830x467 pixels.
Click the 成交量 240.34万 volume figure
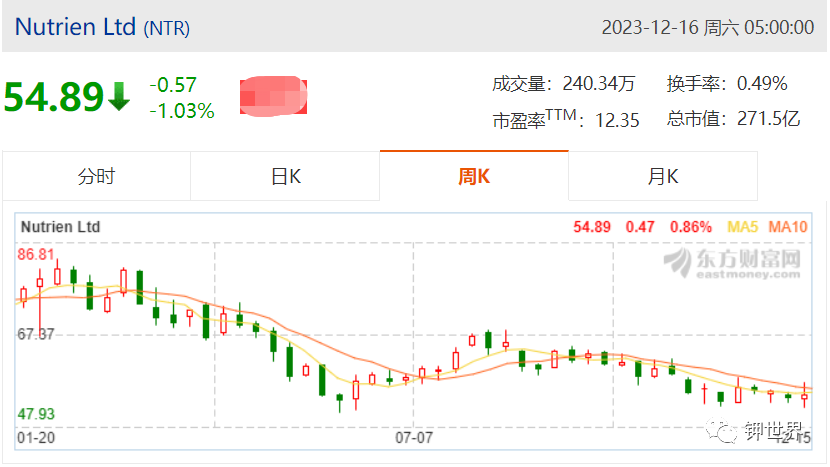pyautogui.click(x=563, y=84)
